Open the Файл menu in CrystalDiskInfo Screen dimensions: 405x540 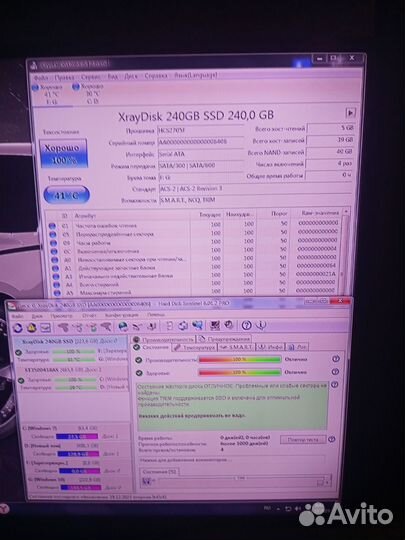(42, 77)
